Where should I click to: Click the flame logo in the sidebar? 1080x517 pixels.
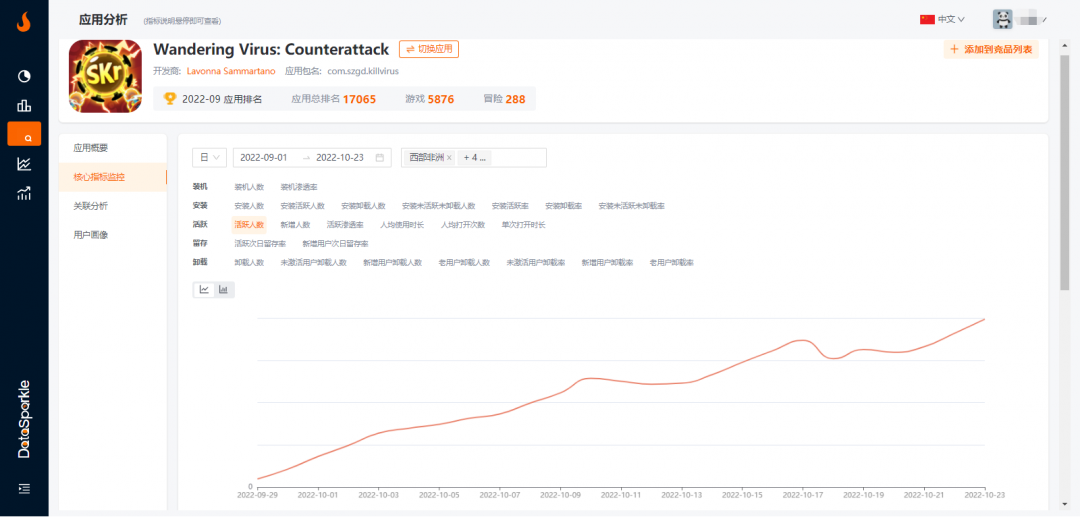[x=24, y=23]
